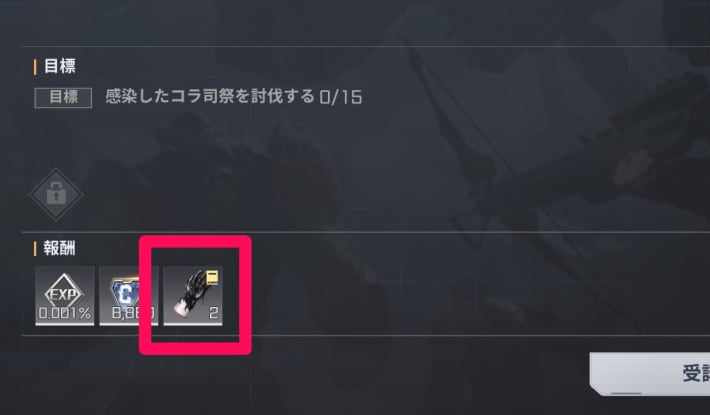Tap the 受諾 accept button
This screenshot has width=710, height=415.
[650, 374]
